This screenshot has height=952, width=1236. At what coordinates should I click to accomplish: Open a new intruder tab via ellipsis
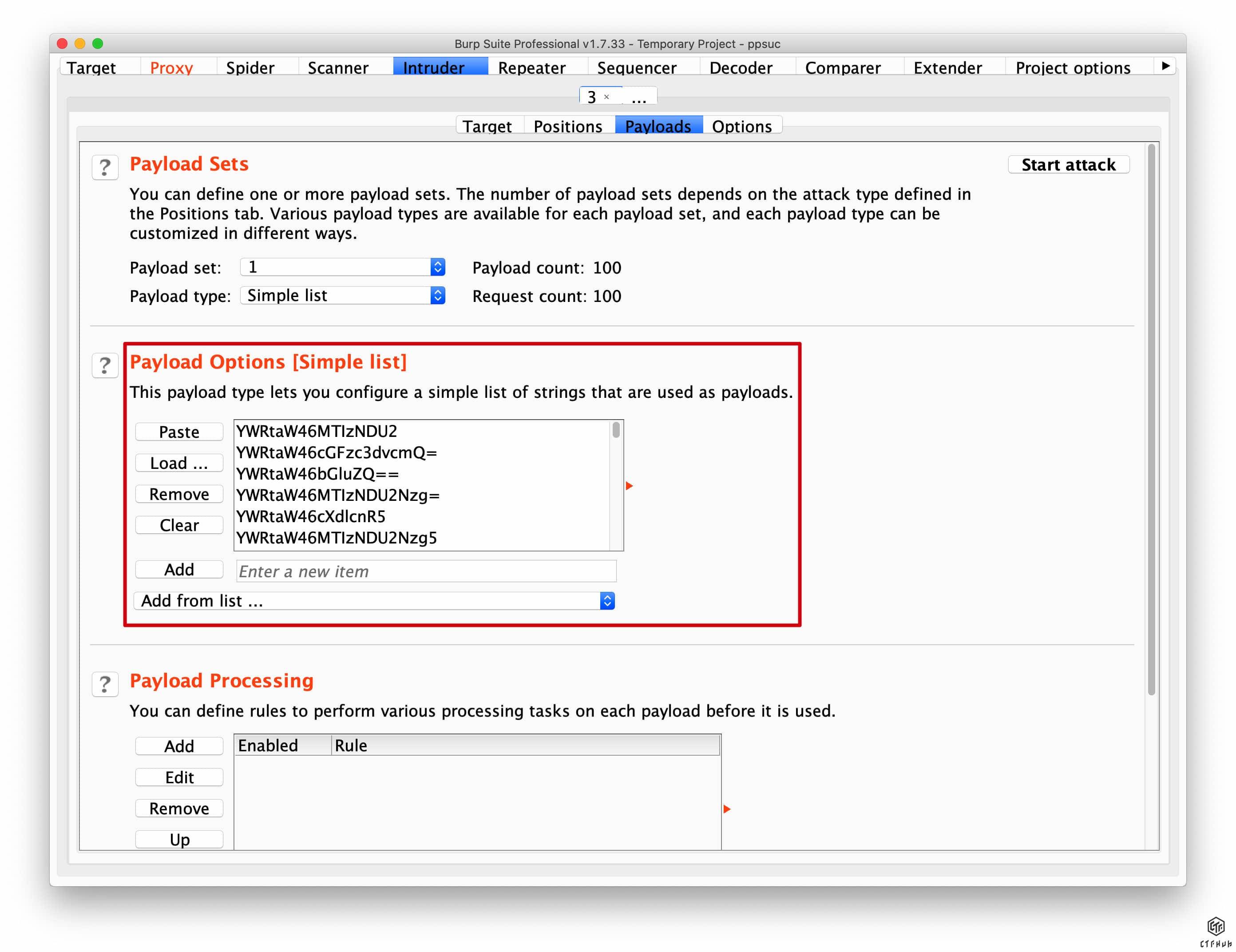point(639,98)
